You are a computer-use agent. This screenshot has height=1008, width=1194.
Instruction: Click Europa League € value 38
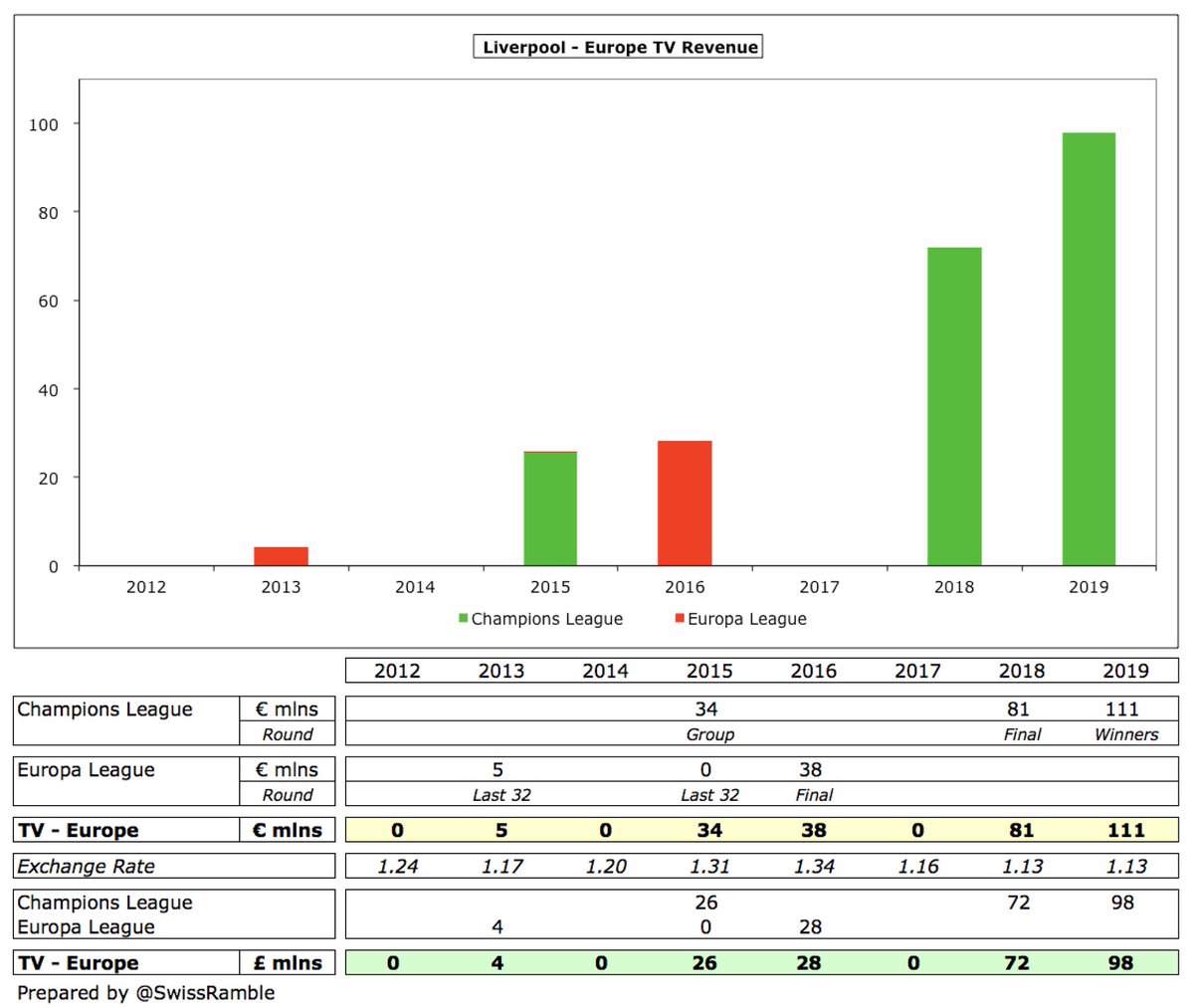point(811,770)
